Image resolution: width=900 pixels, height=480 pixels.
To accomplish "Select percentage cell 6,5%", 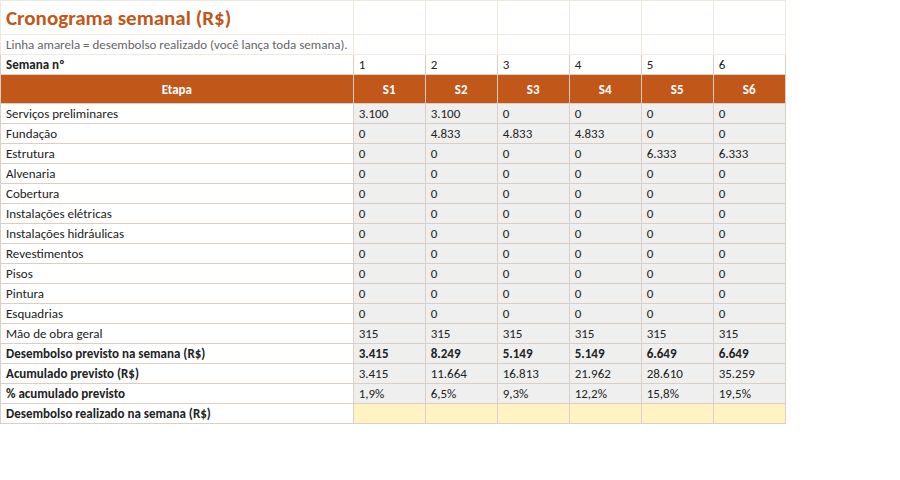I will click(461, 394).
